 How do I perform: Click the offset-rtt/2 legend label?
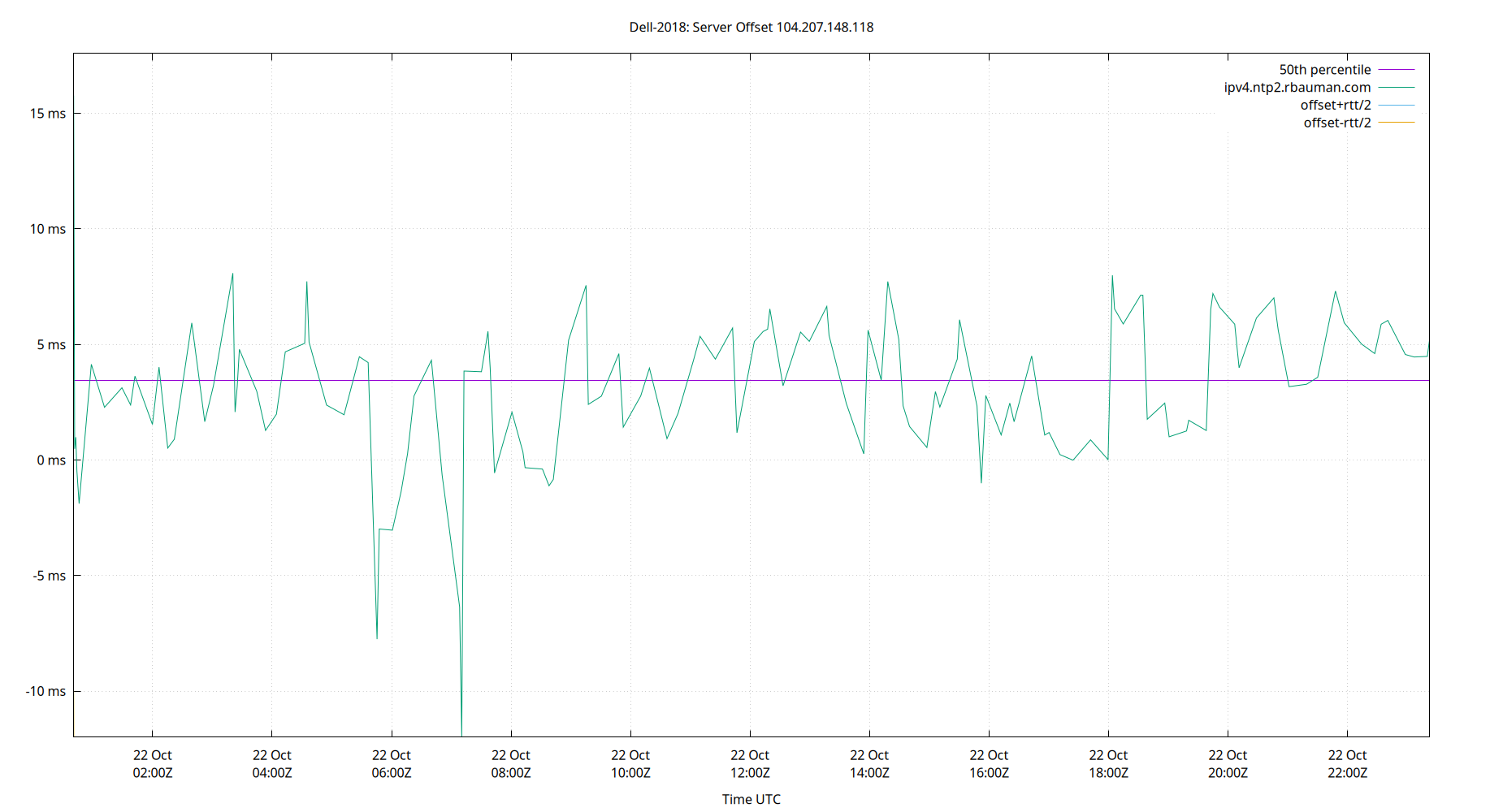pyautogui.click(x=1337, y=123)
